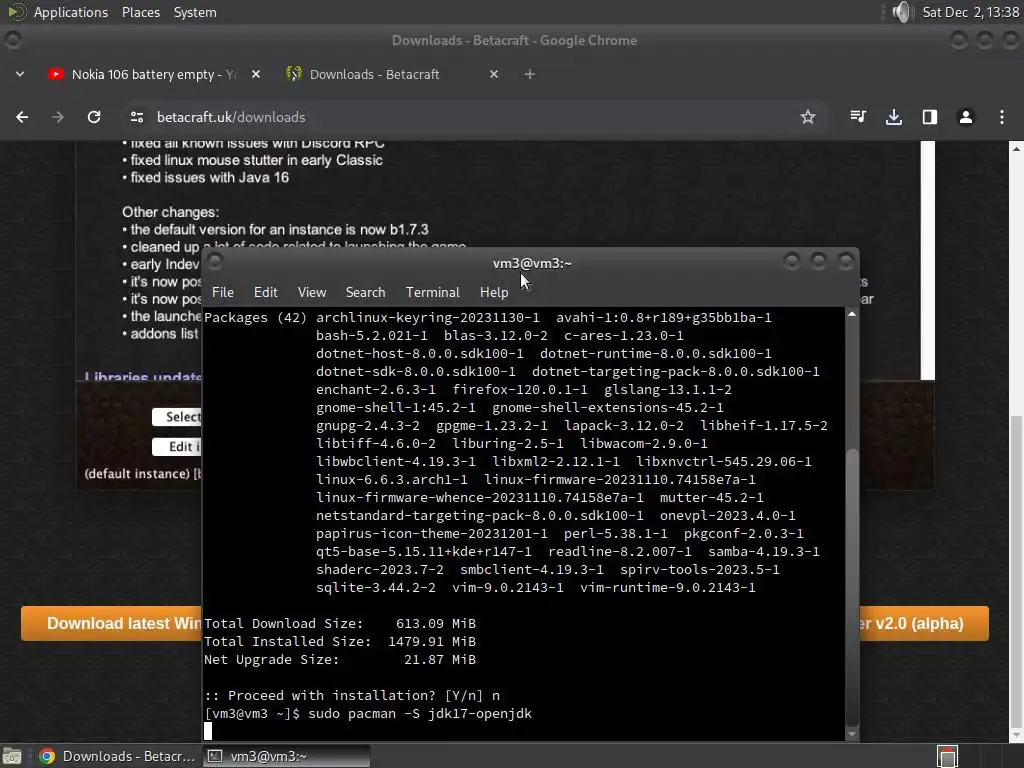Expand Chrome tab search chevron
Viewport: 1024px width, 768px height.
coord(20,74)
